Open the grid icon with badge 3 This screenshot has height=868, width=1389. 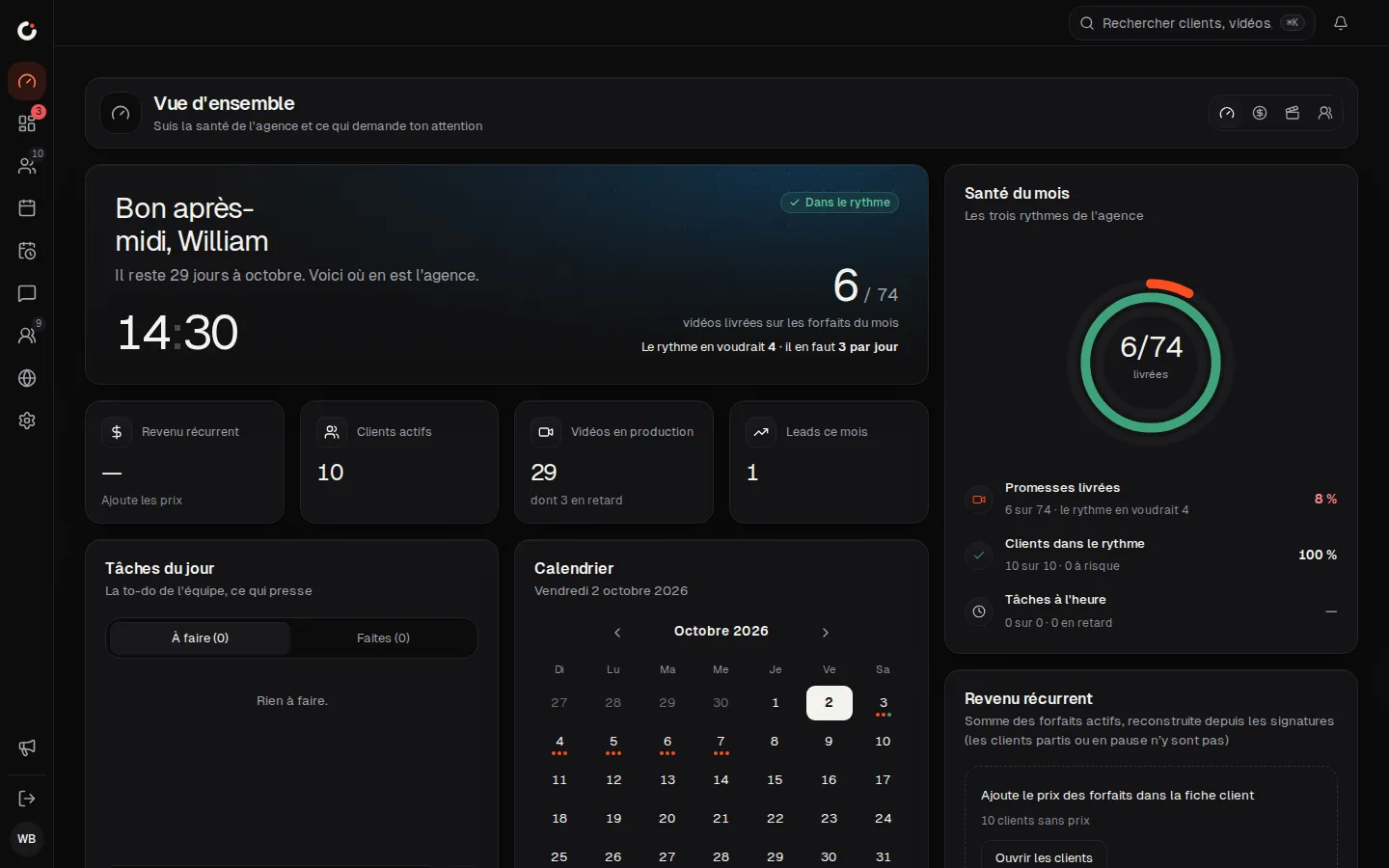(x=27, y=123)
